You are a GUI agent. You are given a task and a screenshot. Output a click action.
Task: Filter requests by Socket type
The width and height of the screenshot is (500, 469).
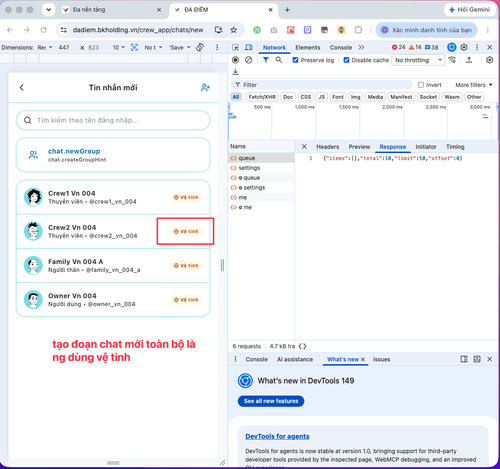tap(428, 97)
